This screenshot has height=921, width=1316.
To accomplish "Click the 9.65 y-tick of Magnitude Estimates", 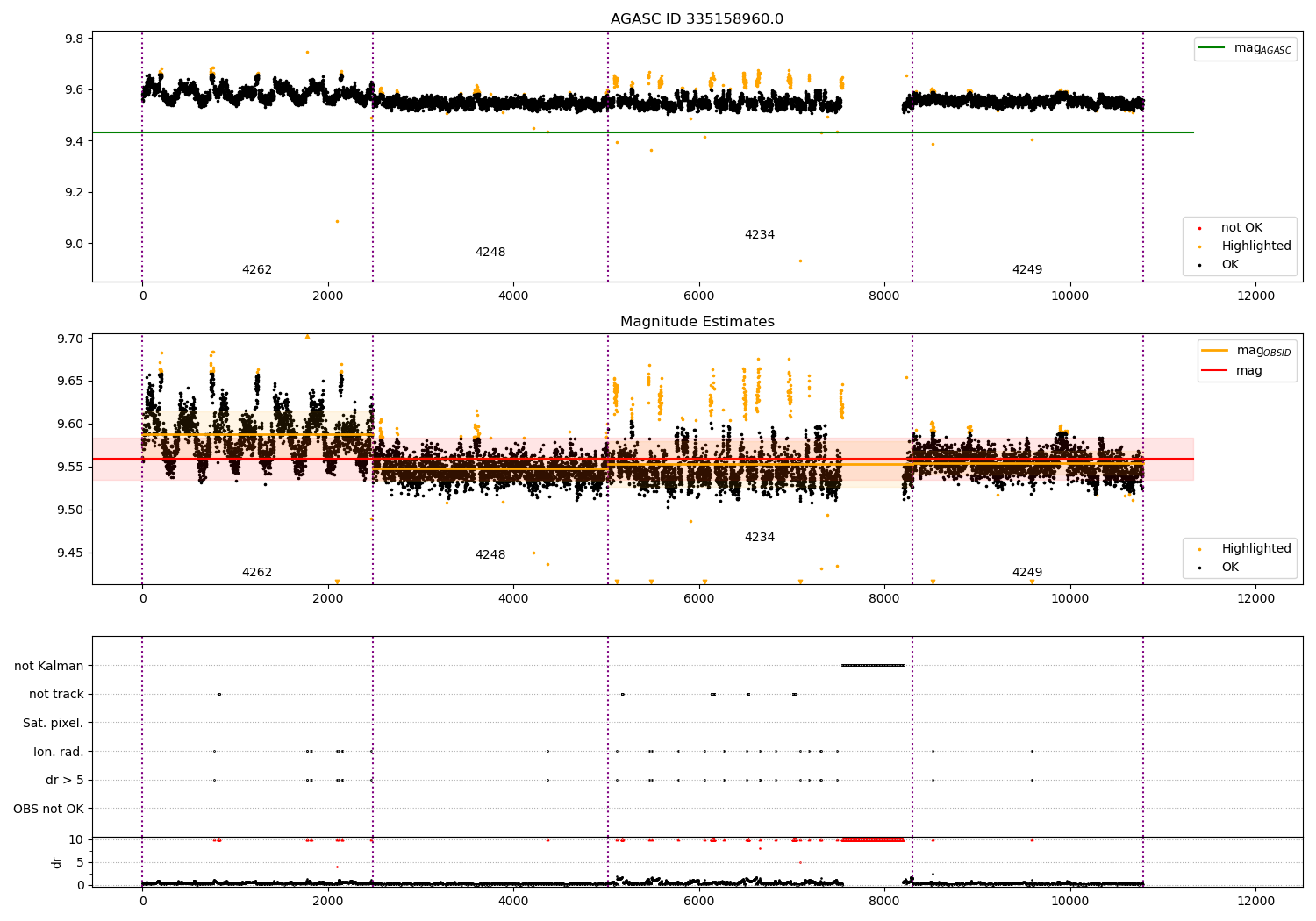I will point(71,382).
